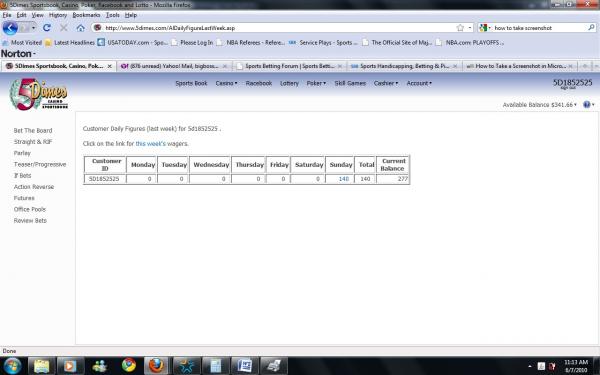
Task: Focus the URL address bar
Action: click(x=277, y=28)
